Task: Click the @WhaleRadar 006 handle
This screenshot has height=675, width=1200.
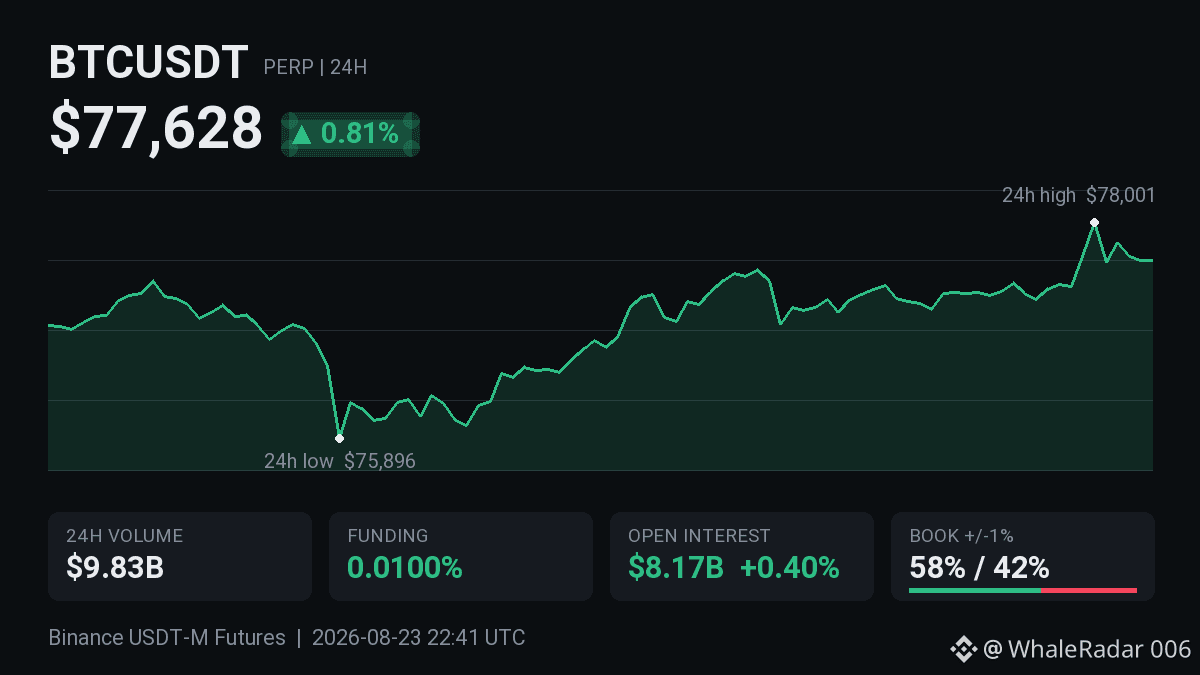Action: (x=1087, y=650)
